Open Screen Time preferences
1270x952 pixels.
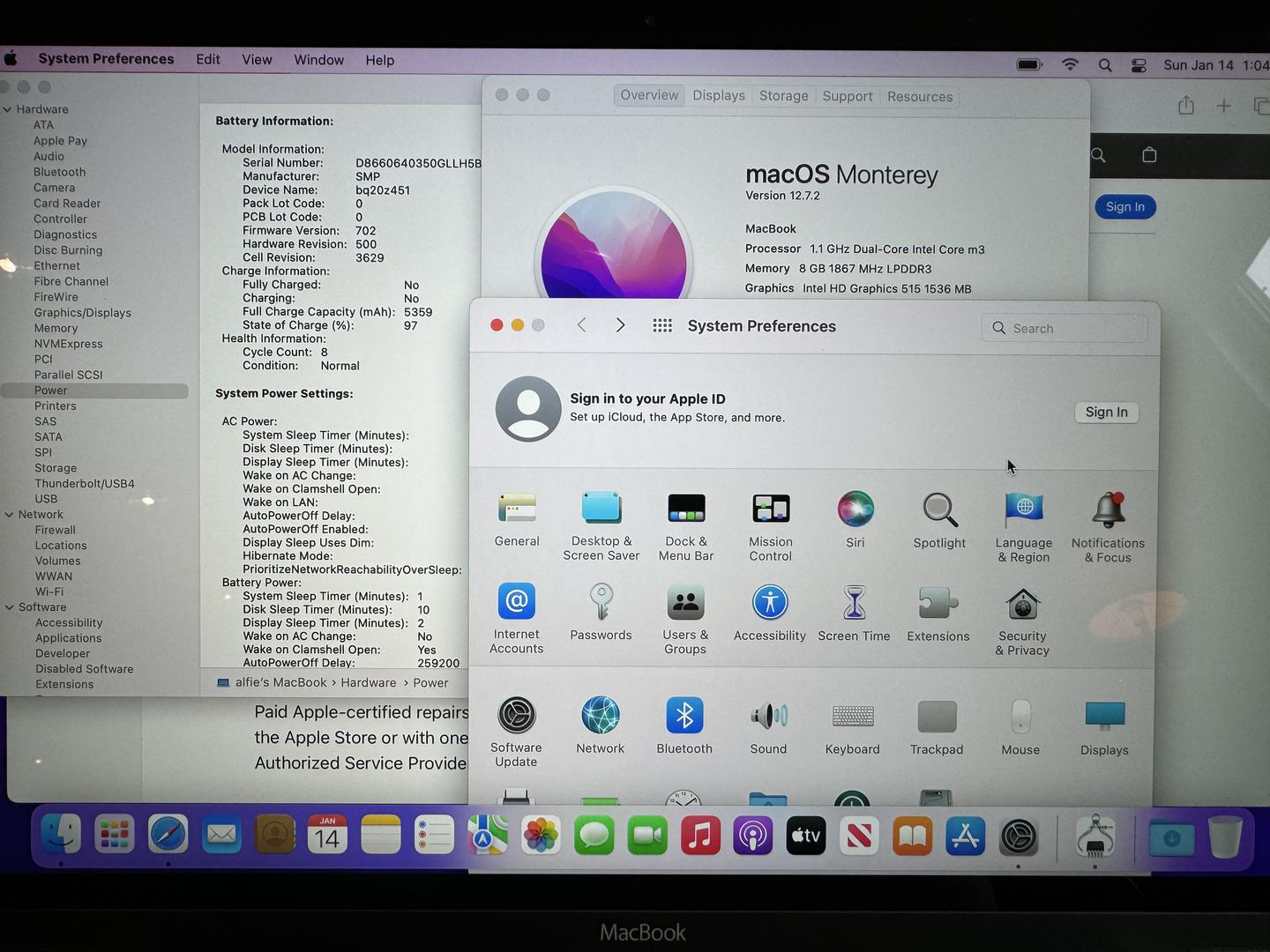[x=854, y=613]
